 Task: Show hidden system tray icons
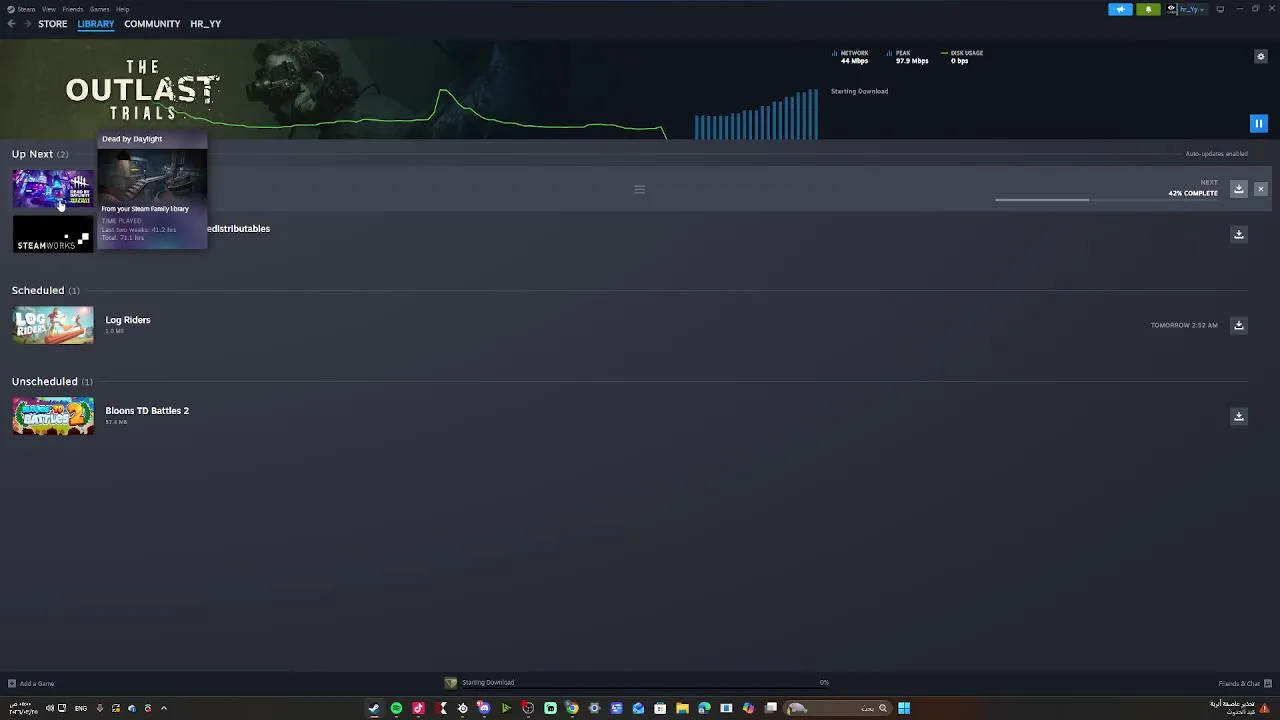pos(163,708)
